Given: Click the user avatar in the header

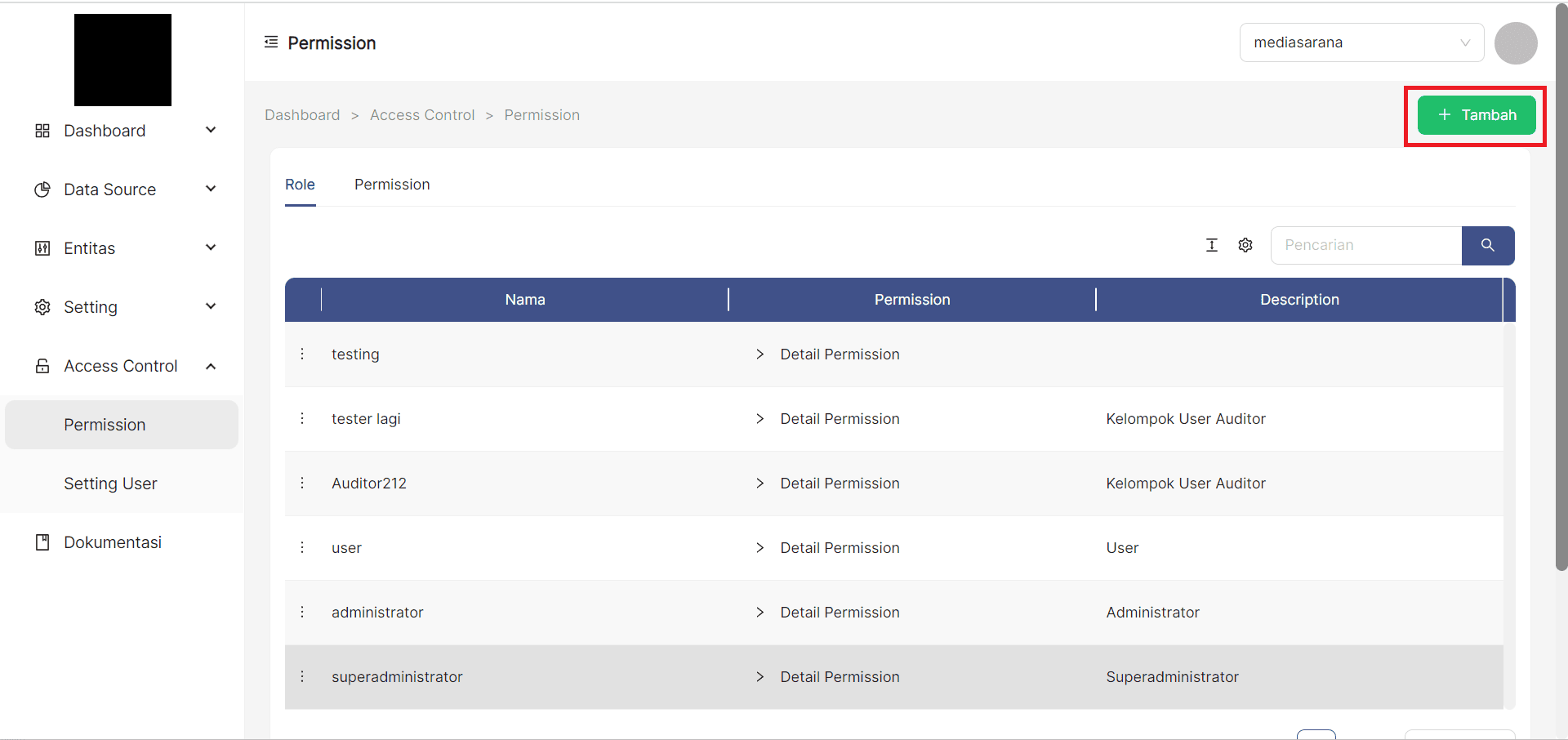Looking at the screenshot, I should pyautogui.click(x=1515, y=43).
